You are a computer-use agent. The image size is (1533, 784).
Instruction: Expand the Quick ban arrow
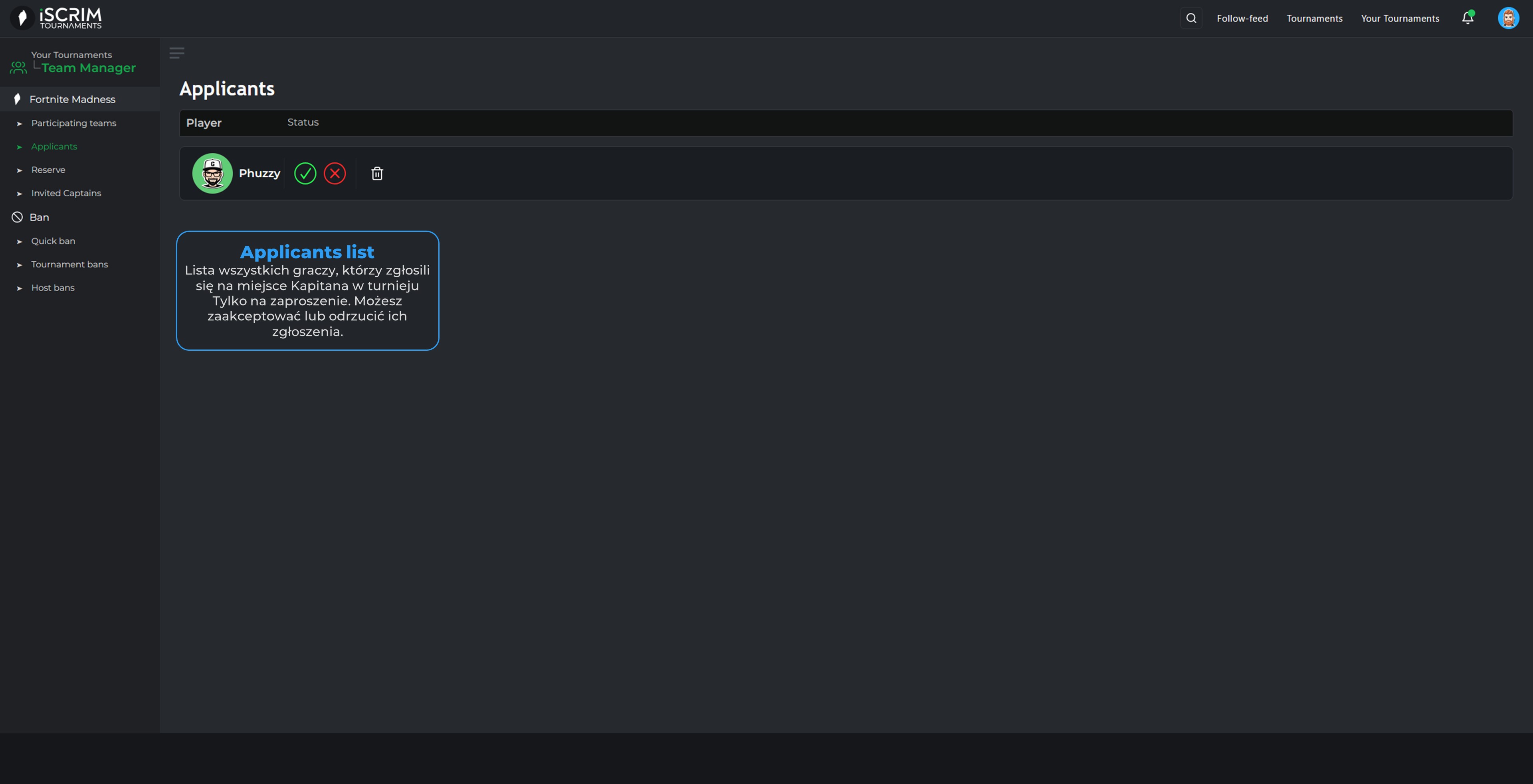(x=20, y=241)
